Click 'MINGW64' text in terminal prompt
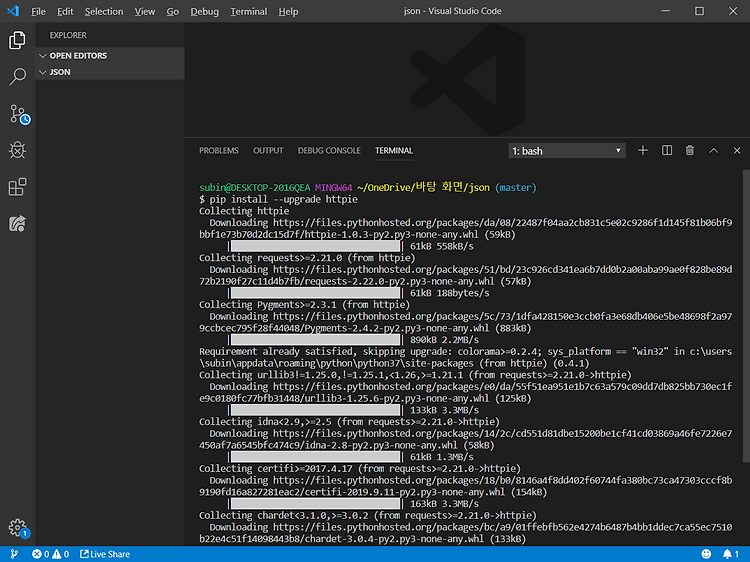The width and height of the screenshot is (750, 562). point(333,187)
